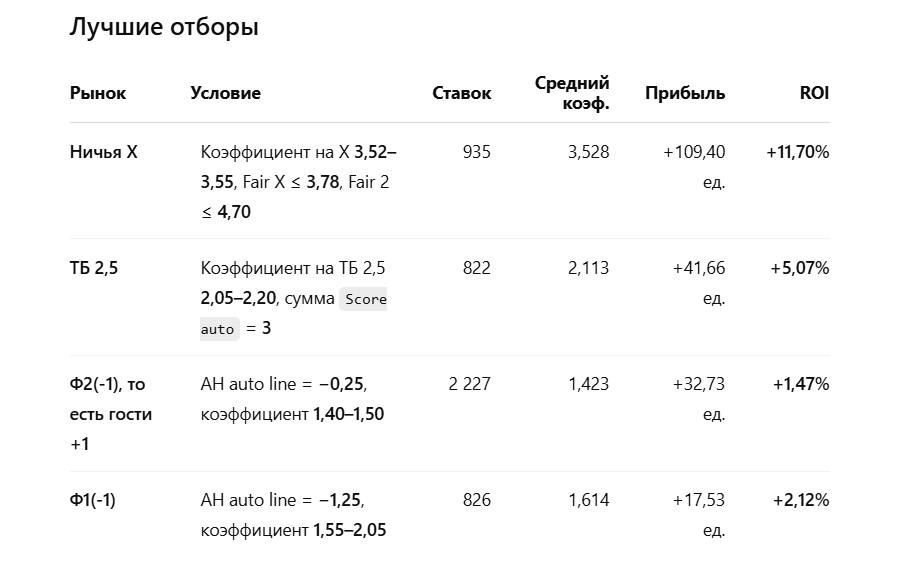Click the "Ставок" column header
Screen dimensions: 917x567
point(461,93)
